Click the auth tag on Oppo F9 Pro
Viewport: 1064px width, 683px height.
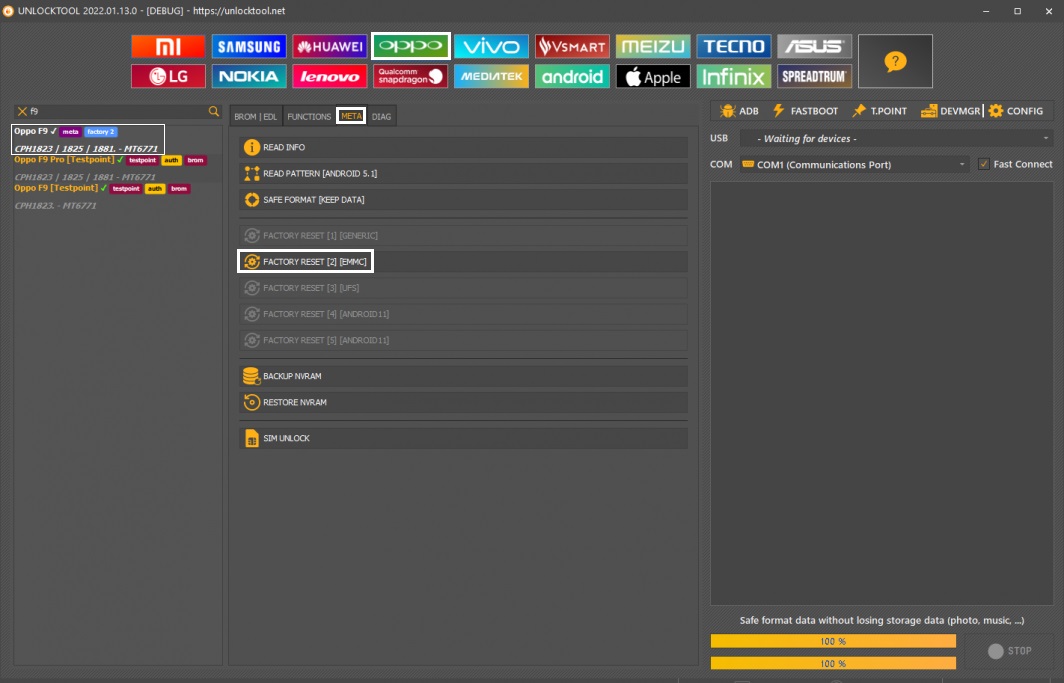coord(171,160)
